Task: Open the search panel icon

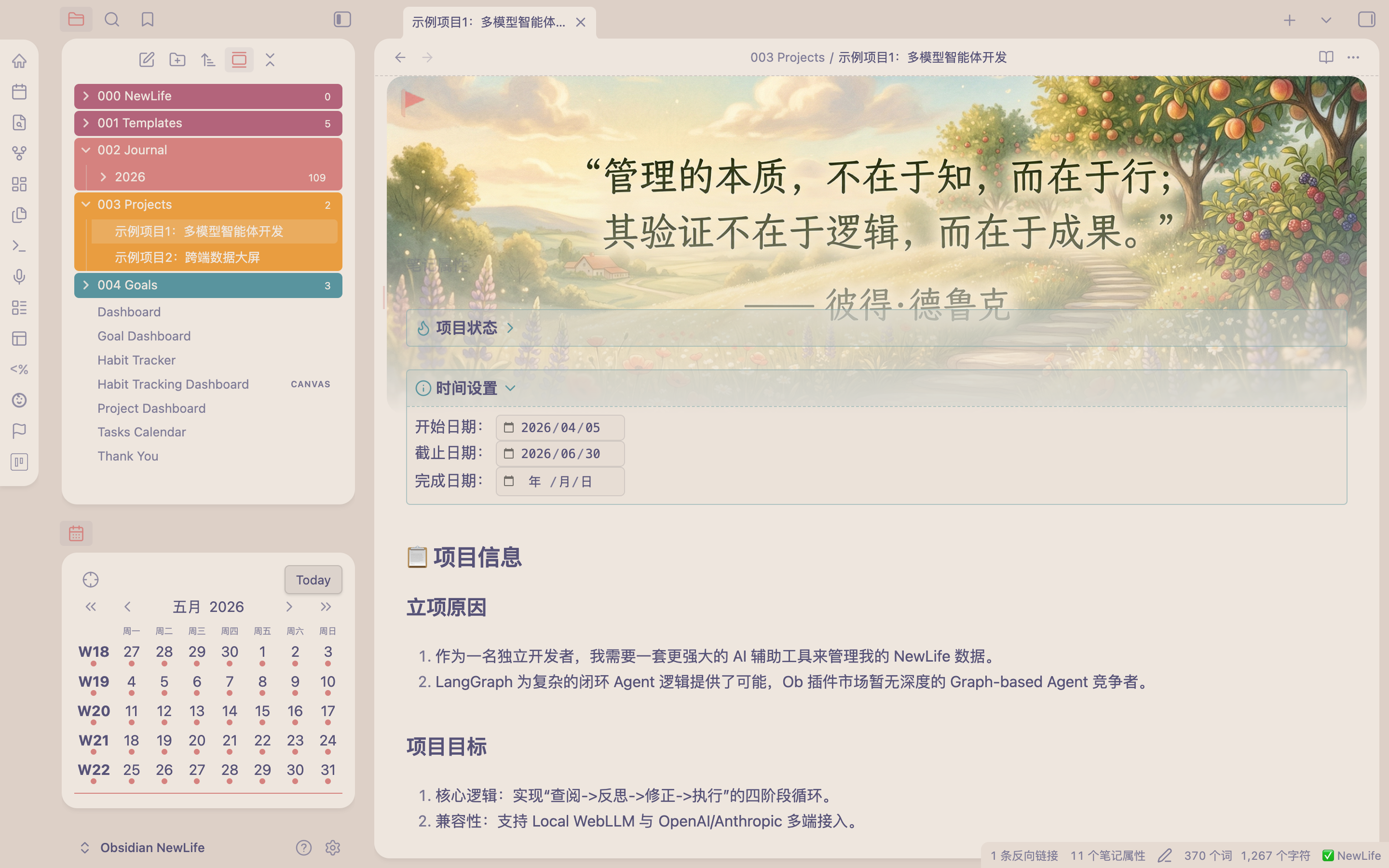Action: point(112,19)
